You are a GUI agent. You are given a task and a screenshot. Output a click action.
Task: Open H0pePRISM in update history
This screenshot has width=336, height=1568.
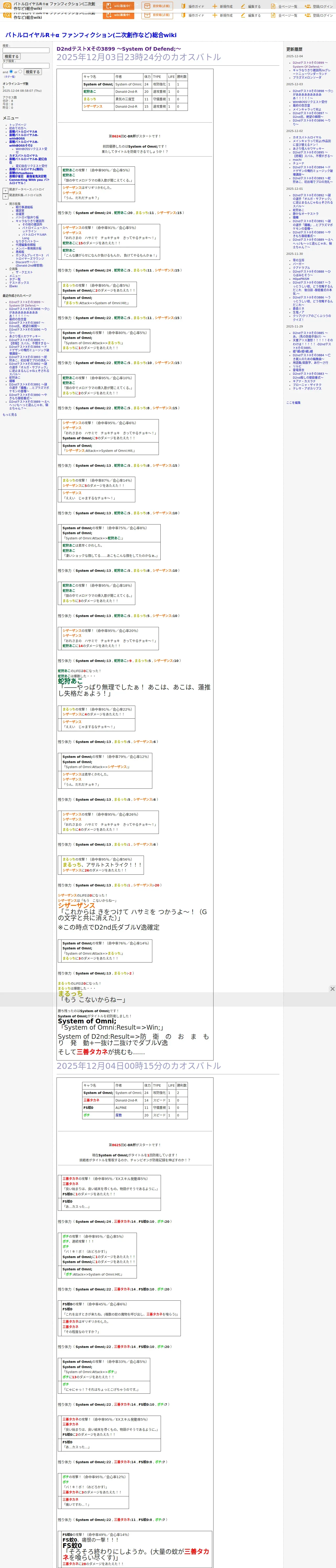click(x=301, y=279)
